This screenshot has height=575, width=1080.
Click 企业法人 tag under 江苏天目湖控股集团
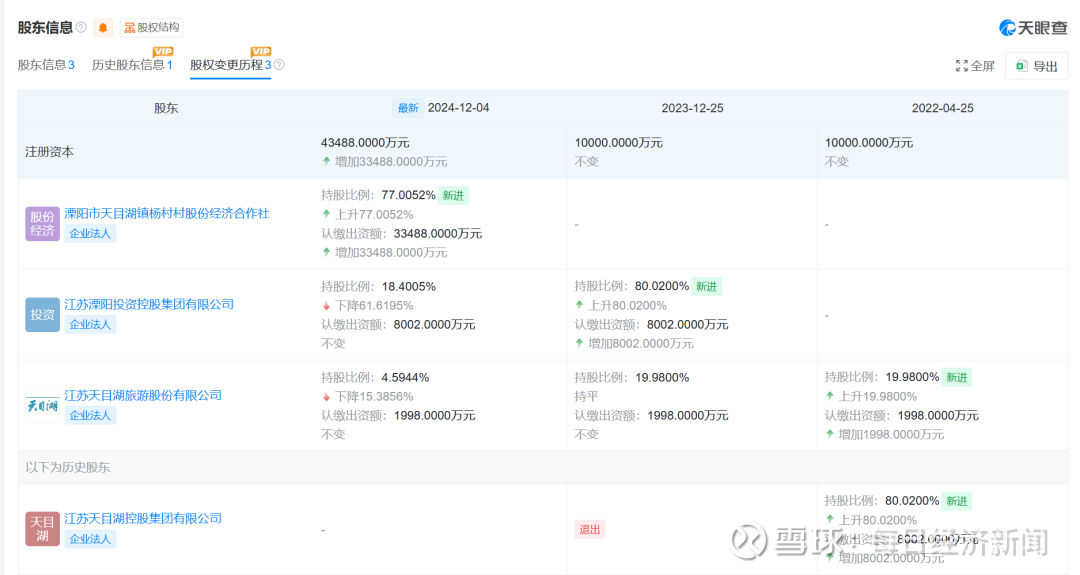pos(90,539)
